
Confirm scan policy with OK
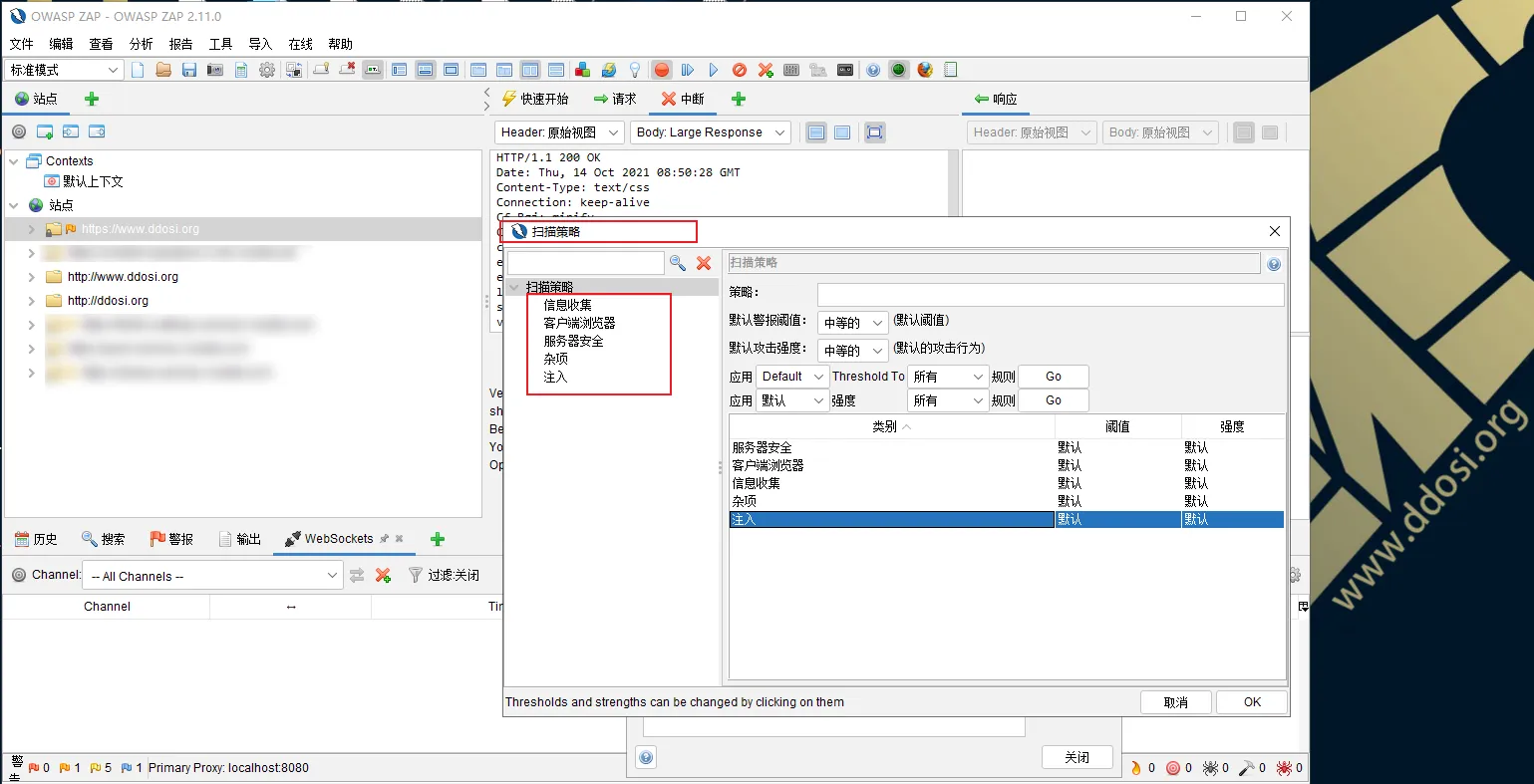[1252, 702]
